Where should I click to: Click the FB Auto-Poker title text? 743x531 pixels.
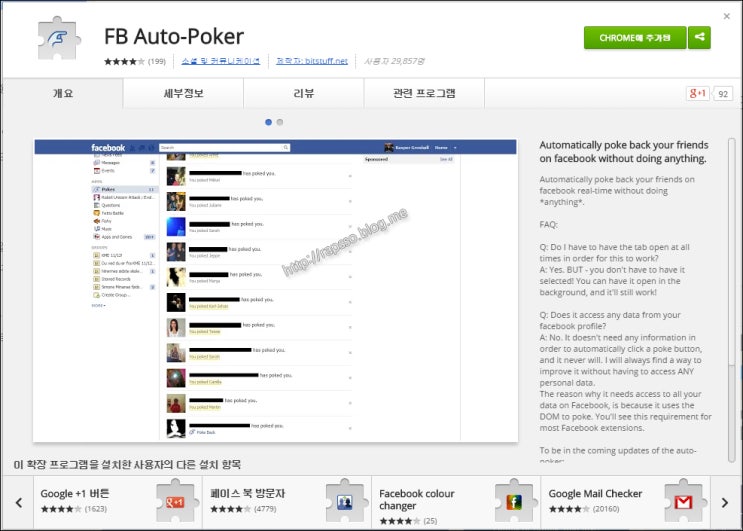pyautogui.click(x=174, y=36)
